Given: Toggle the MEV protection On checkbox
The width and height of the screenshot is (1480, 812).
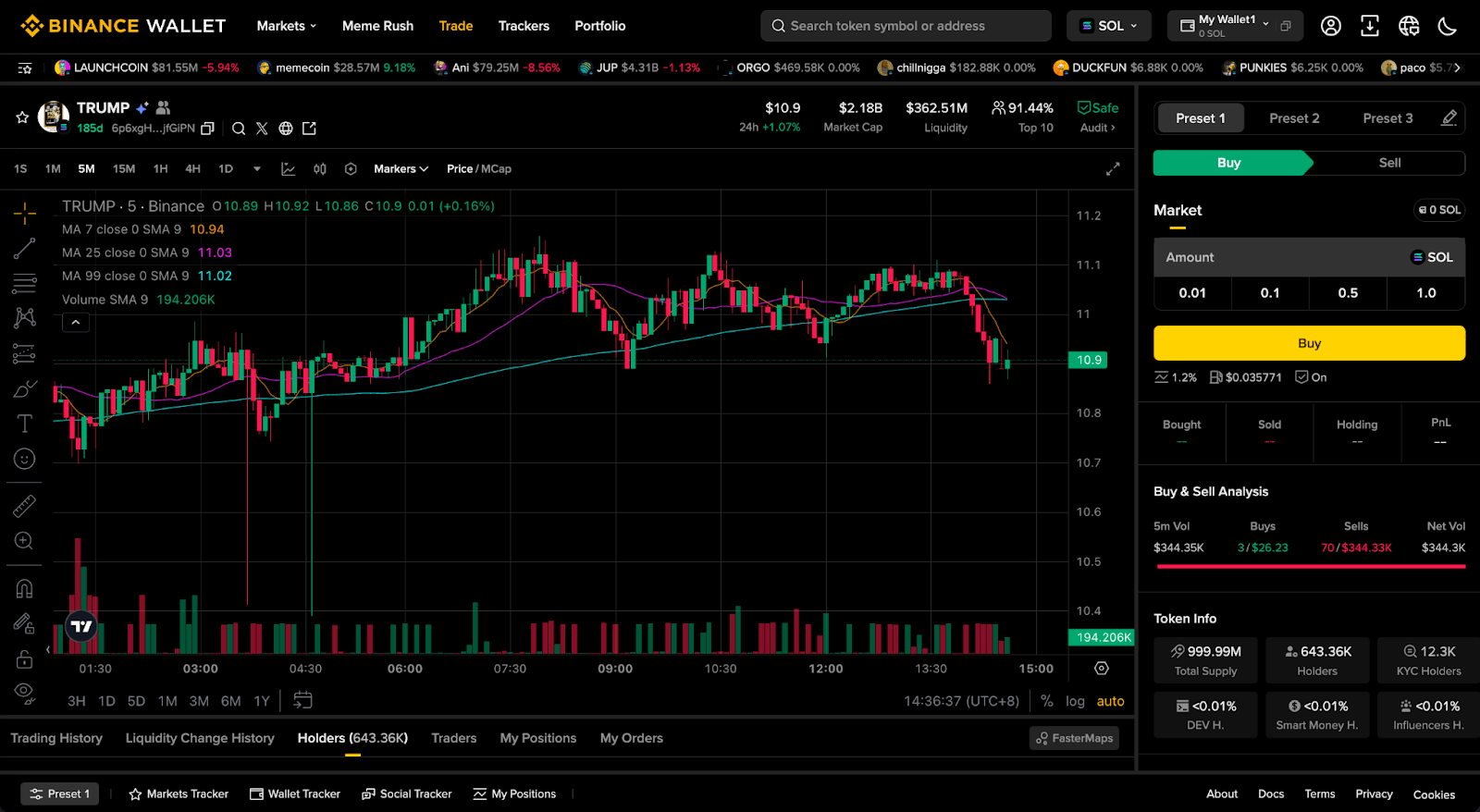Looking at the screenshot, I should (x=1311, y=377).
